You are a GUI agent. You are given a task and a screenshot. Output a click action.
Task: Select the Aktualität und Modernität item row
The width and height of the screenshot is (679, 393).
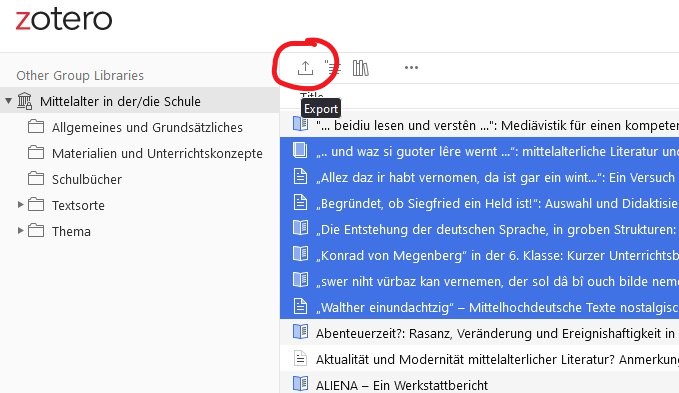click(479, 359)
